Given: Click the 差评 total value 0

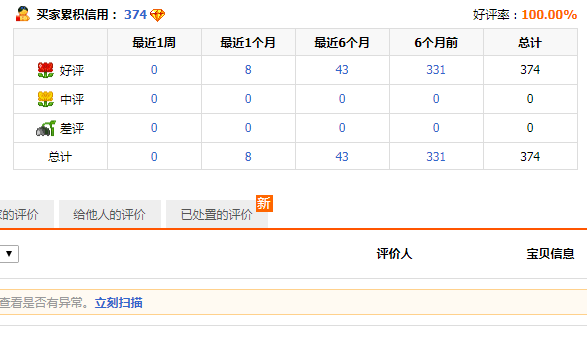Looking at the screenshot, I should [x=530, y=128].
